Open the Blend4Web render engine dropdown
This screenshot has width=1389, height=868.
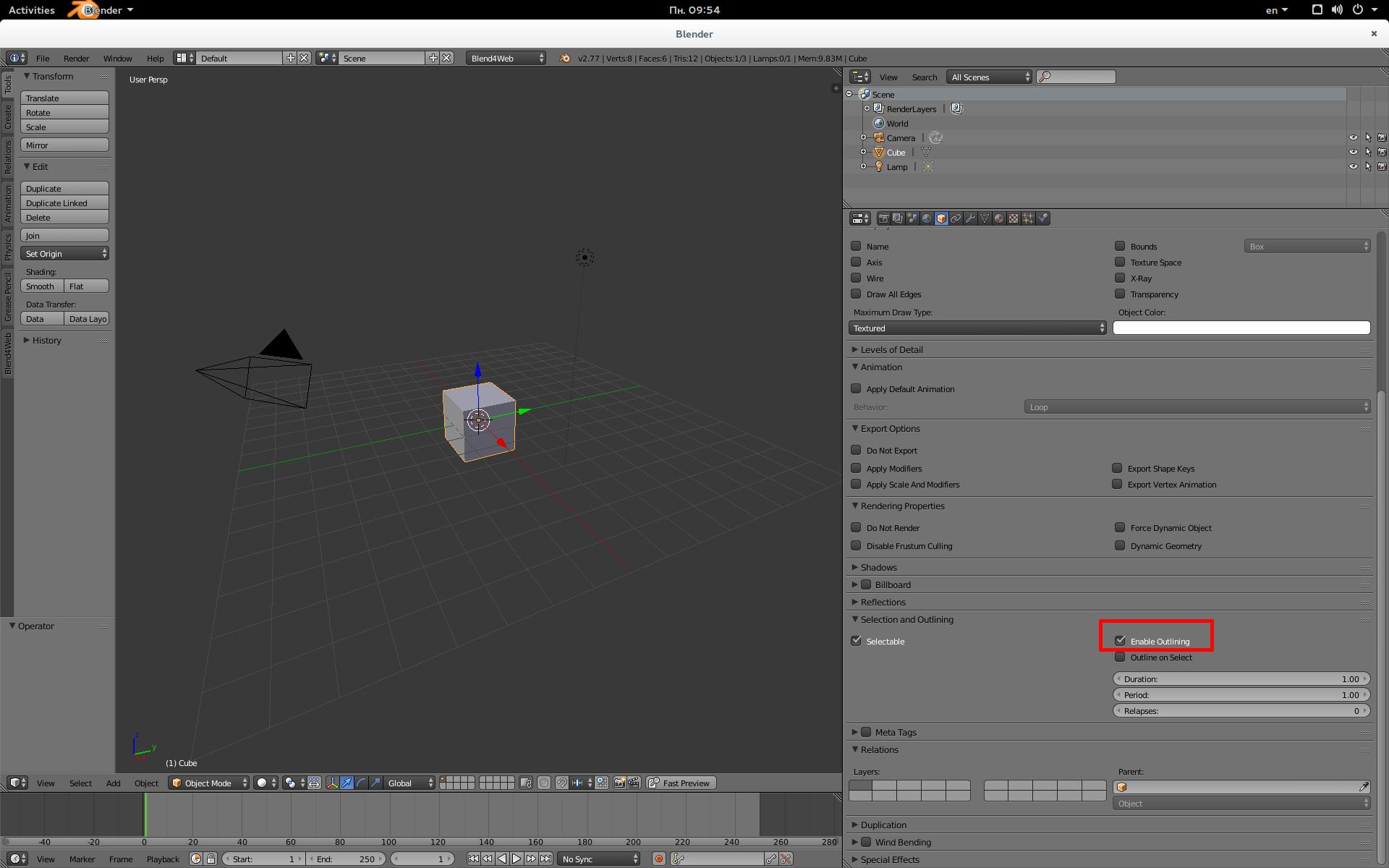(x=506, y=59)
